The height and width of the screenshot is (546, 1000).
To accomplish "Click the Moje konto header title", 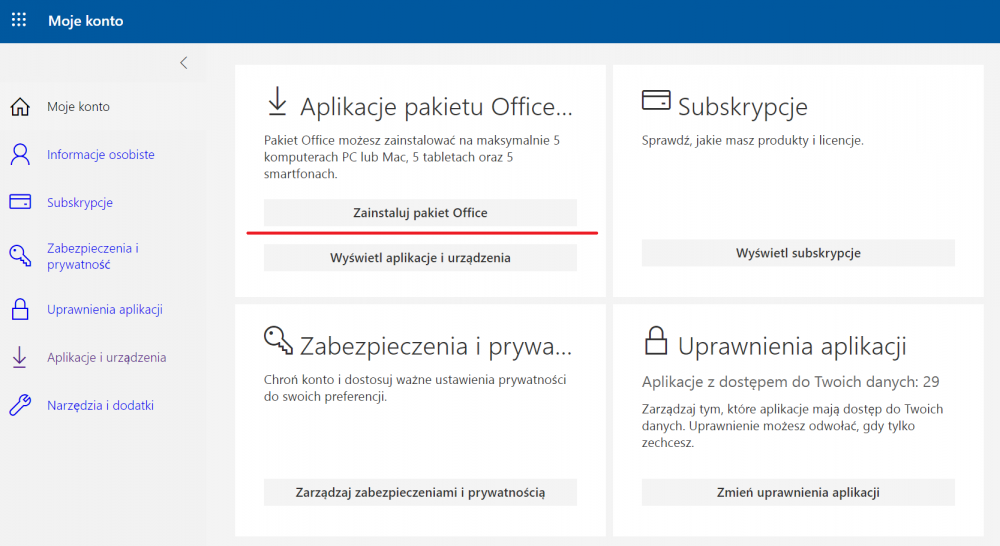I will (86, 21).
